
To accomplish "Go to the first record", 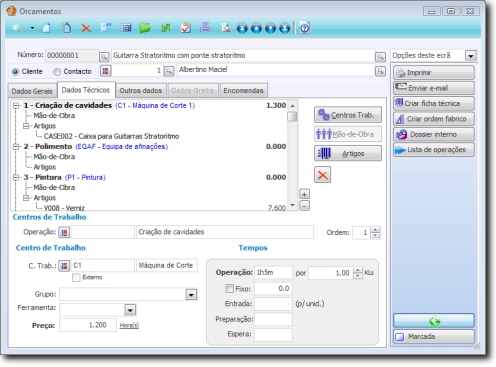I will click(x=242, y=28).
